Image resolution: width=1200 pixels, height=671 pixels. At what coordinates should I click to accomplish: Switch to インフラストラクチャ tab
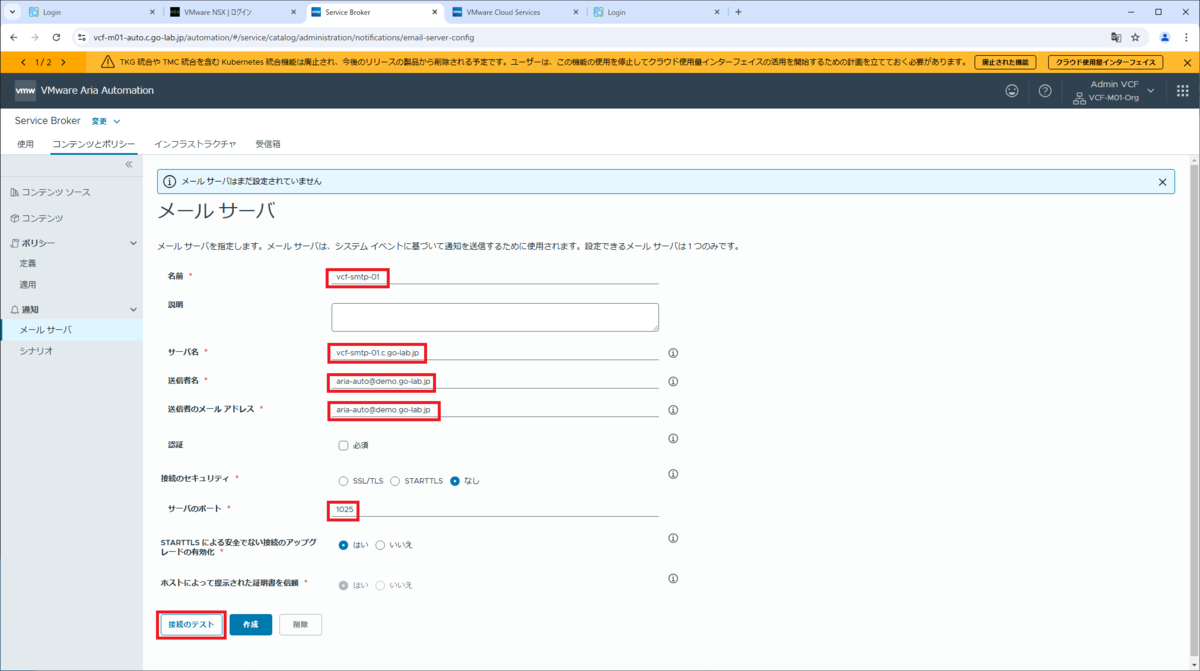(x=195, y=144)
